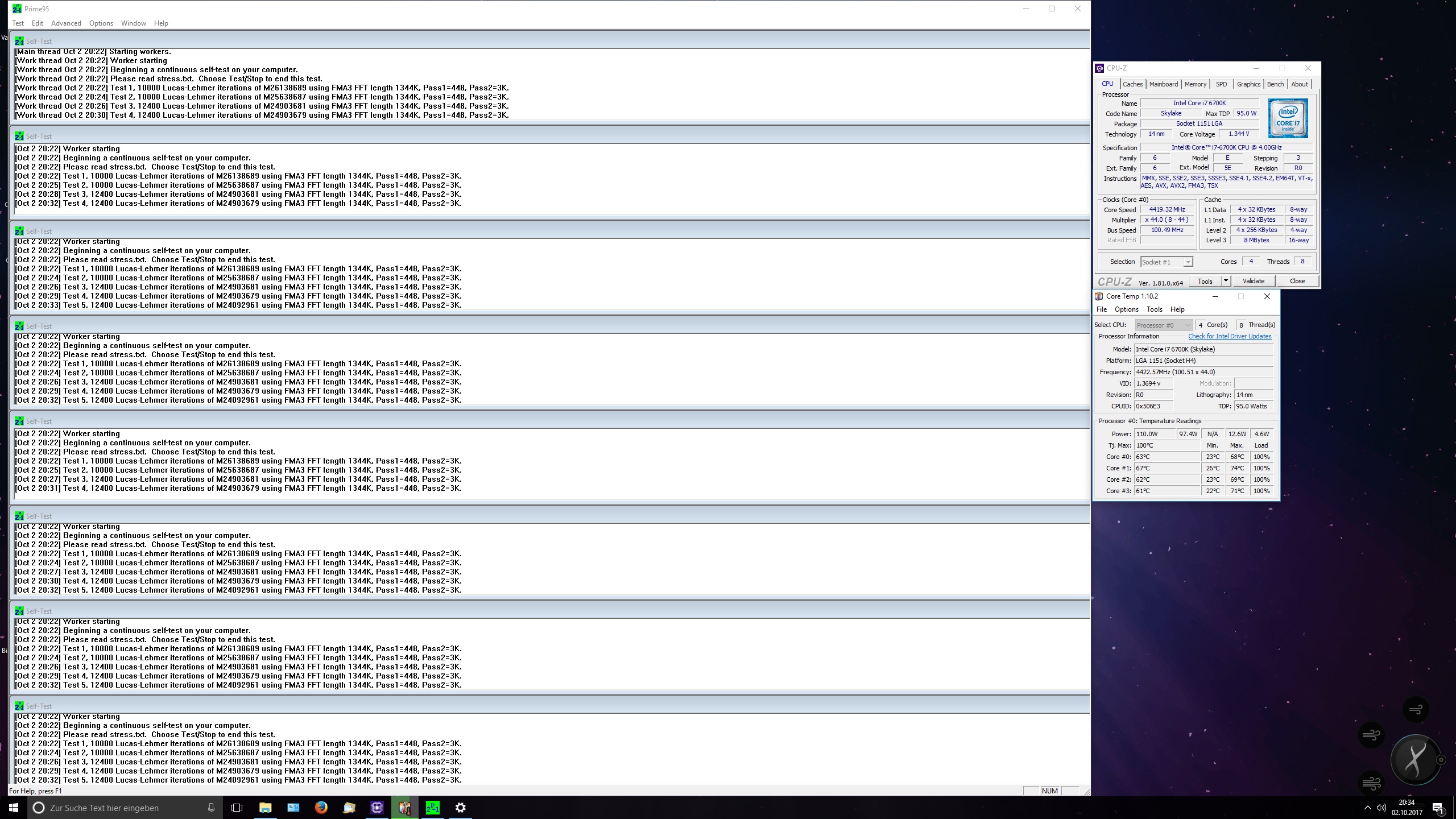
Task: Click the small gear on fan widget
Action: click(x=1441, y=760)
